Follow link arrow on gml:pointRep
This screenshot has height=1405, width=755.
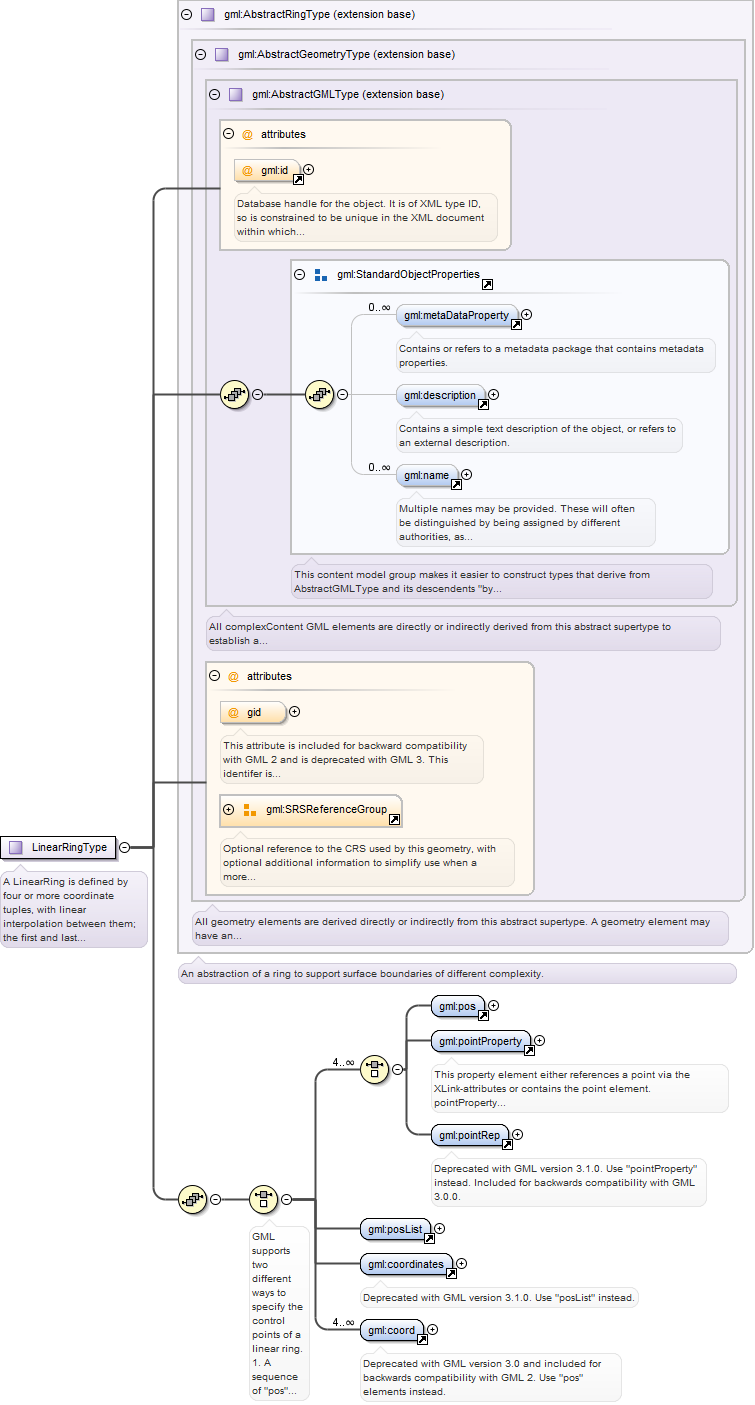tap(506, 1144)
